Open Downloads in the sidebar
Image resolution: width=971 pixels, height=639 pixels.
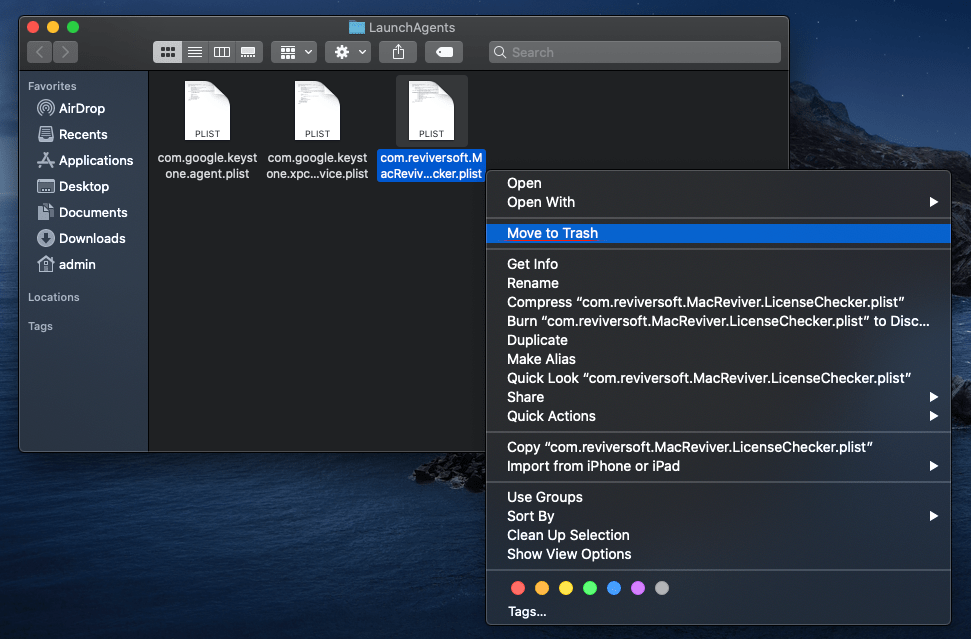pyautogui.click(x=81, y=238)
